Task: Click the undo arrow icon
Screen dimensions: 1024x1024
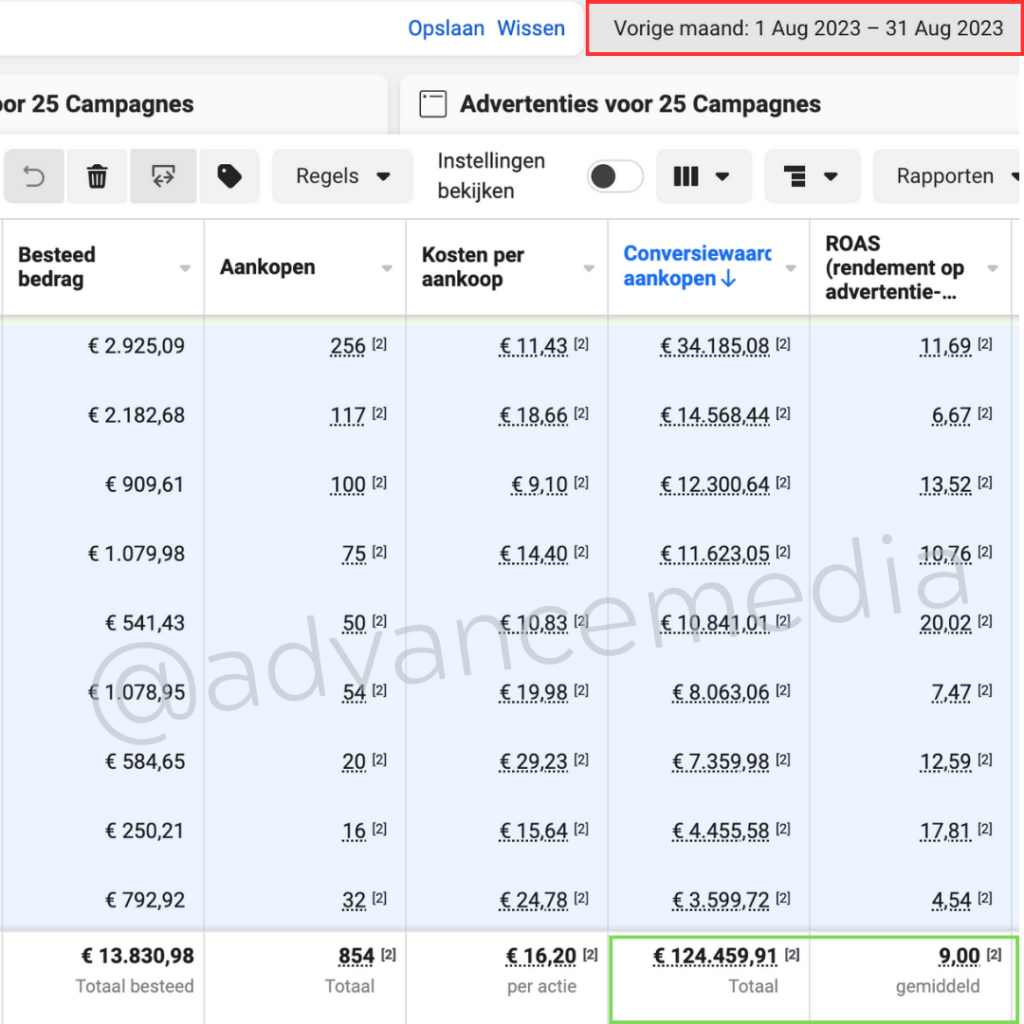Action: point(34,177)
